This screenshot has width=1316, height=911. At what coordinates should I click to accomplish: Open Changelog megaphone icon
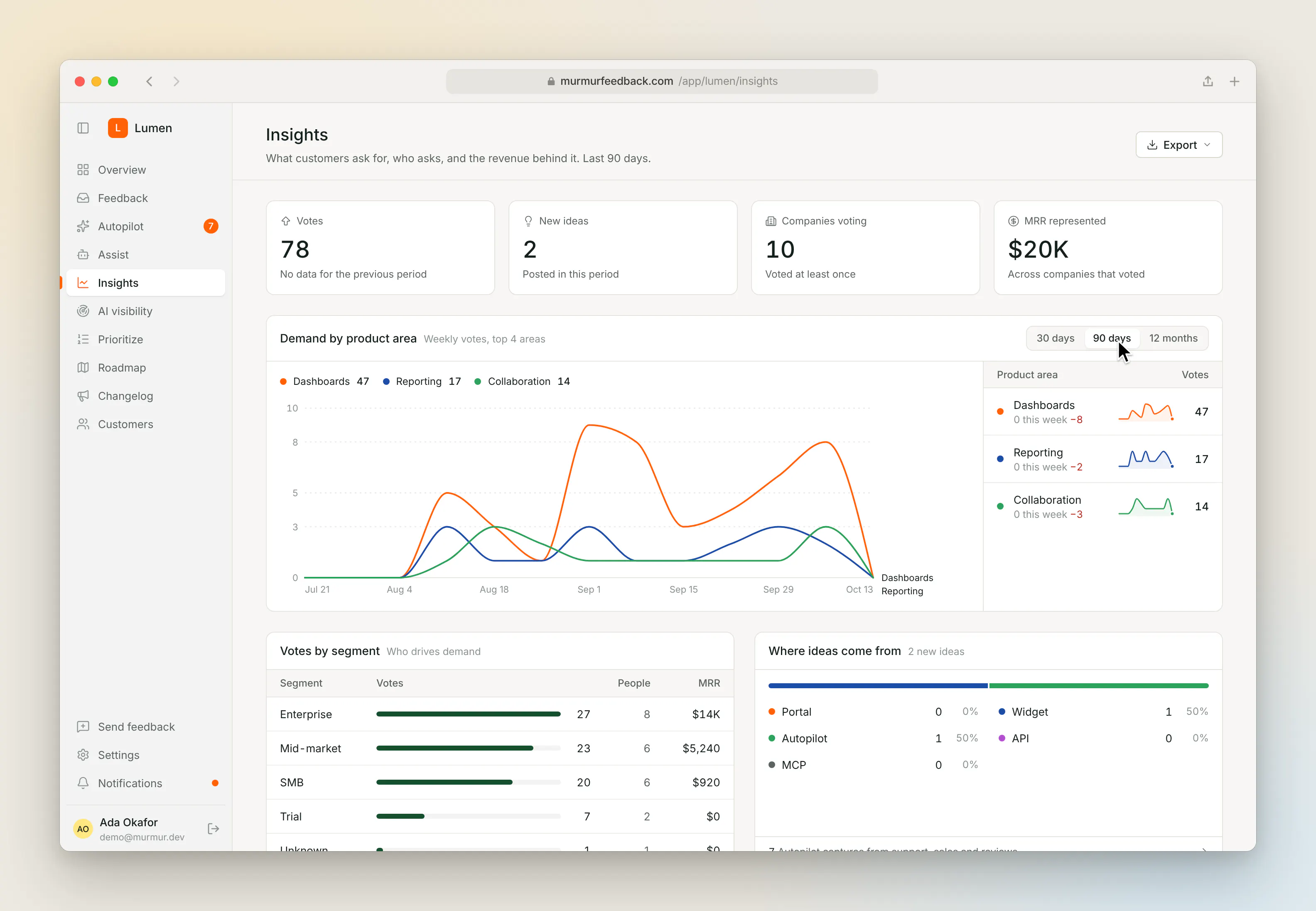(x=83, y=396)
